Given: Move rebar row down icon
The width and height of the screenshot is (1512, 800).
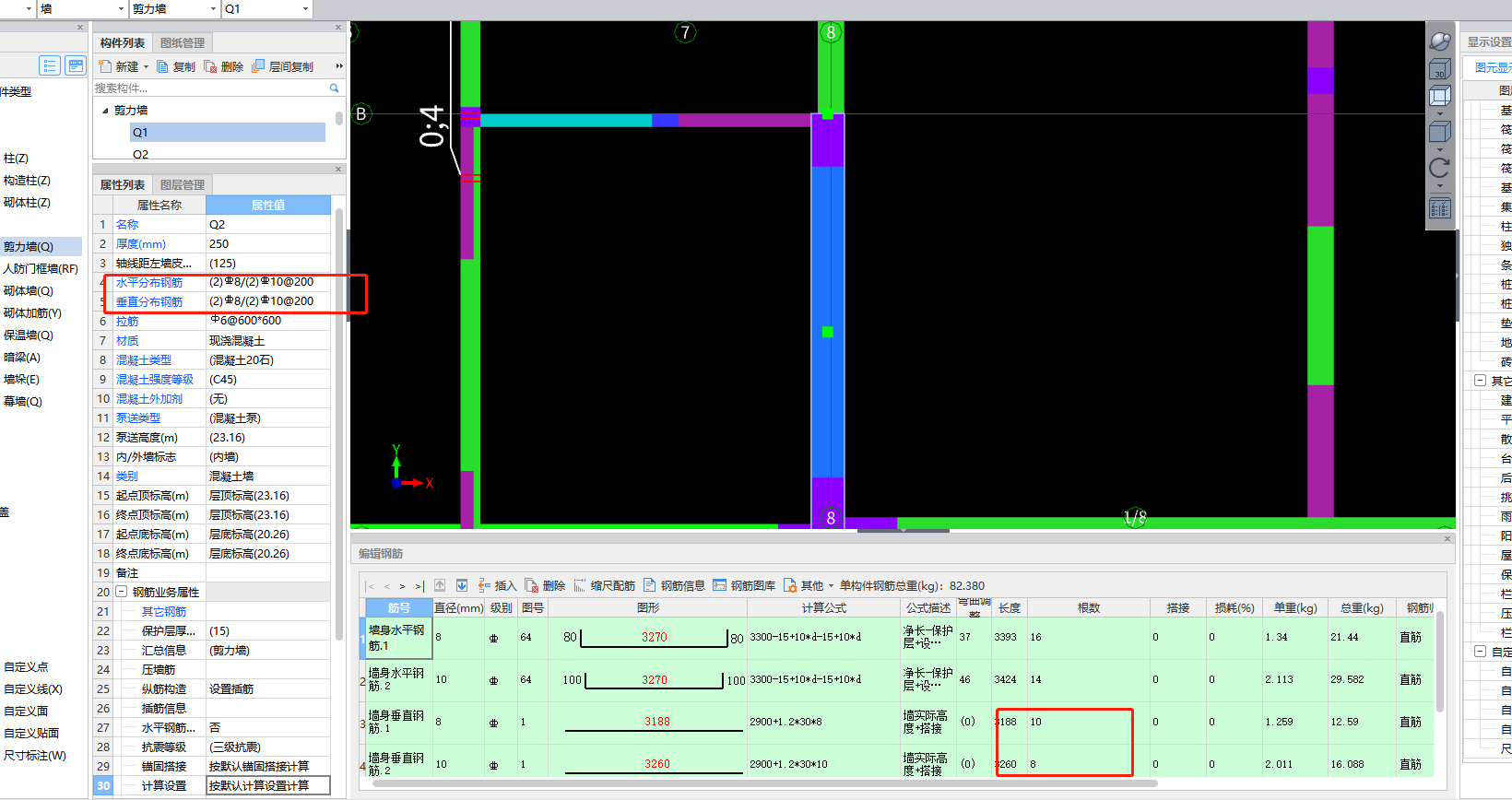Looking at the screenshot, I should (x=462, y=585).
